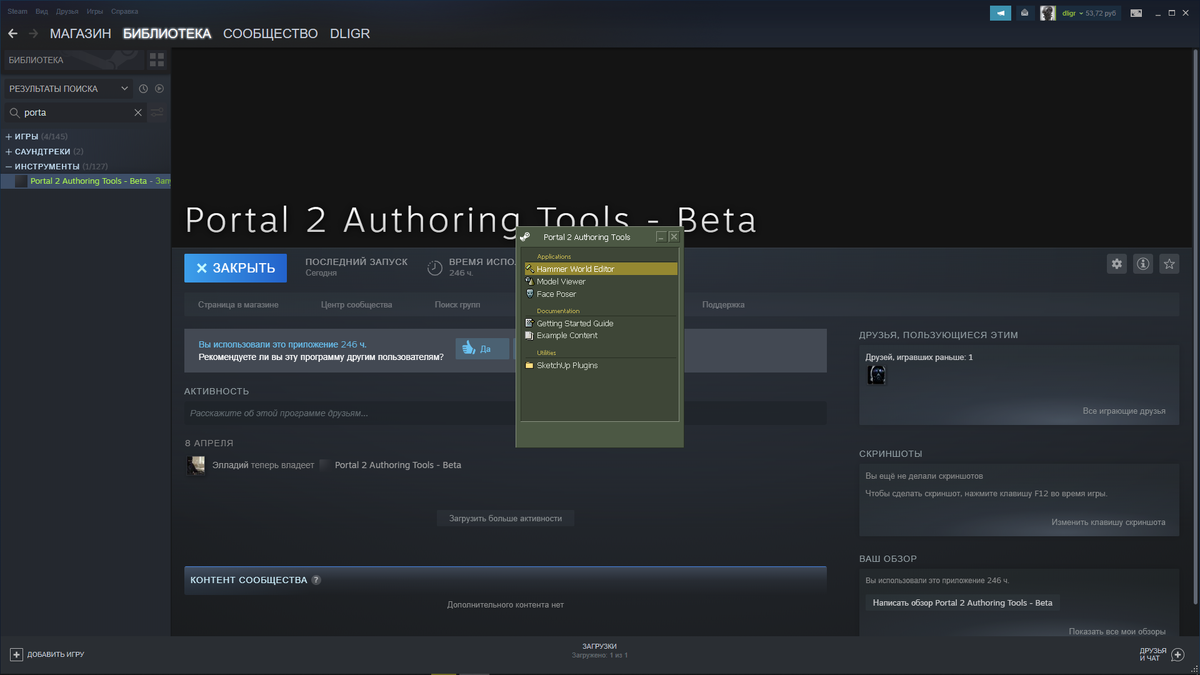The image size is (1200, 675).
Task: Open the 'Друзья' menu
Action: 67,11
